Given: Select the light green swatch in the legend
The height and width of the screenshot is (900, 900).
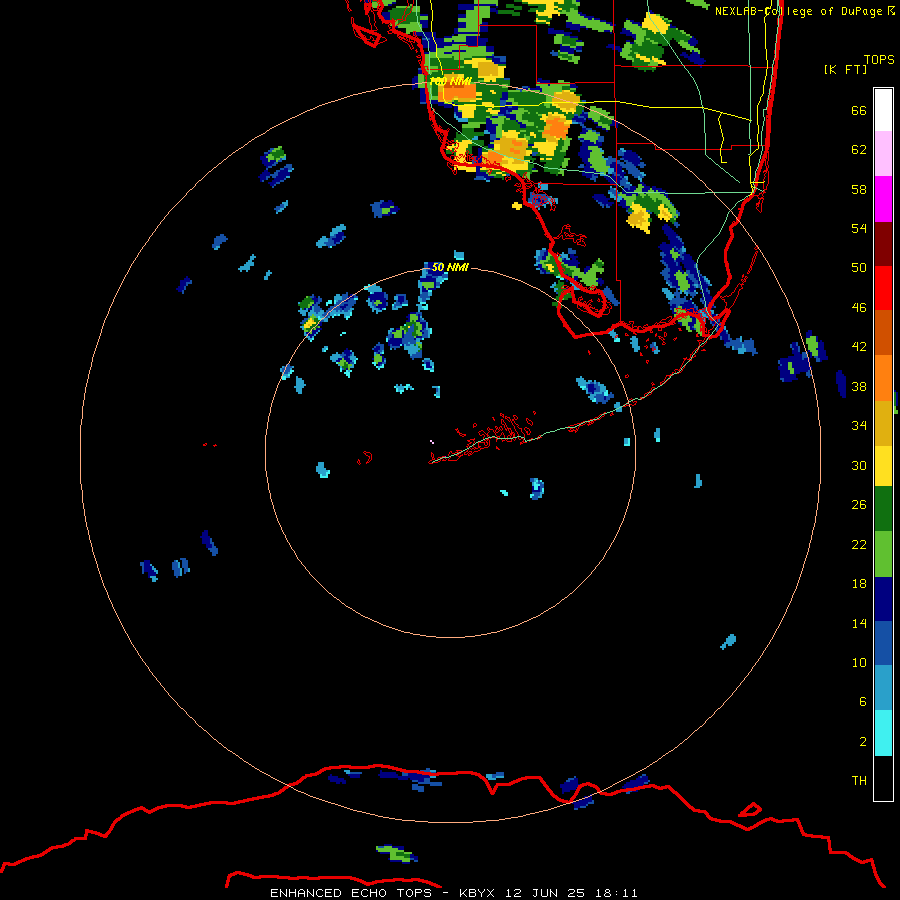Looking at the screenshot, I should coord(883,554).
